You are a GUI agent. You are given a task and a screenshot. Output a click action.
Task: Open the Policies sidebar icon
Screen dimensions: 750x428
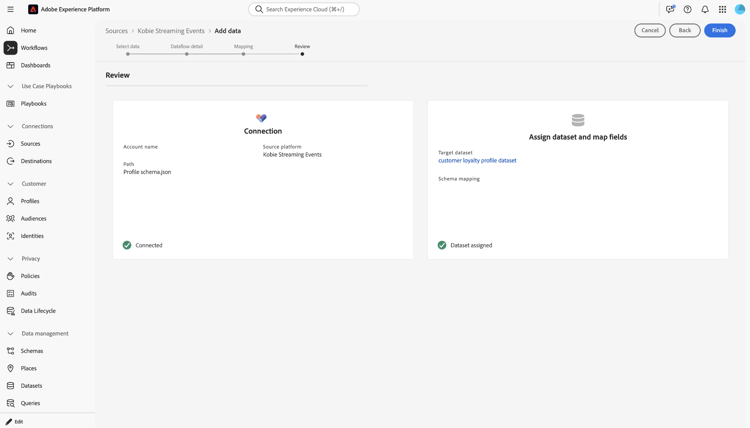tap(10, 276)
